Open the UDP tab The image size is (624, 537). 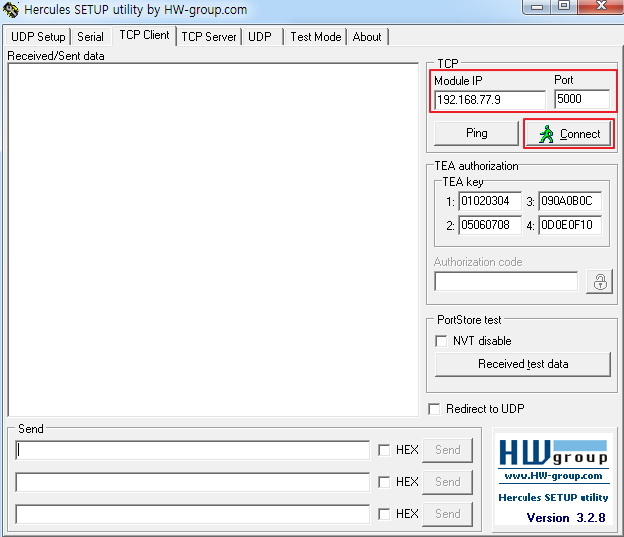click(x=260, y=37)
